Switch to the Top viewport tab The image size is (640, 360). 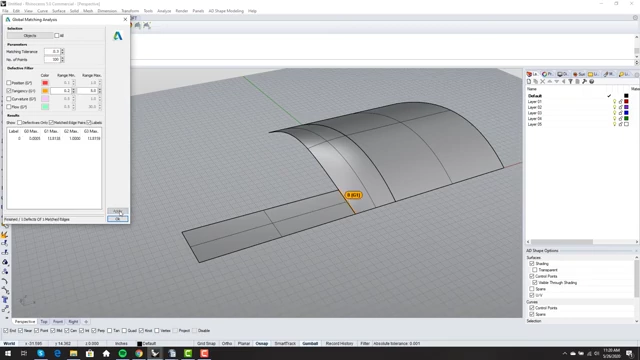click(44, 322)
